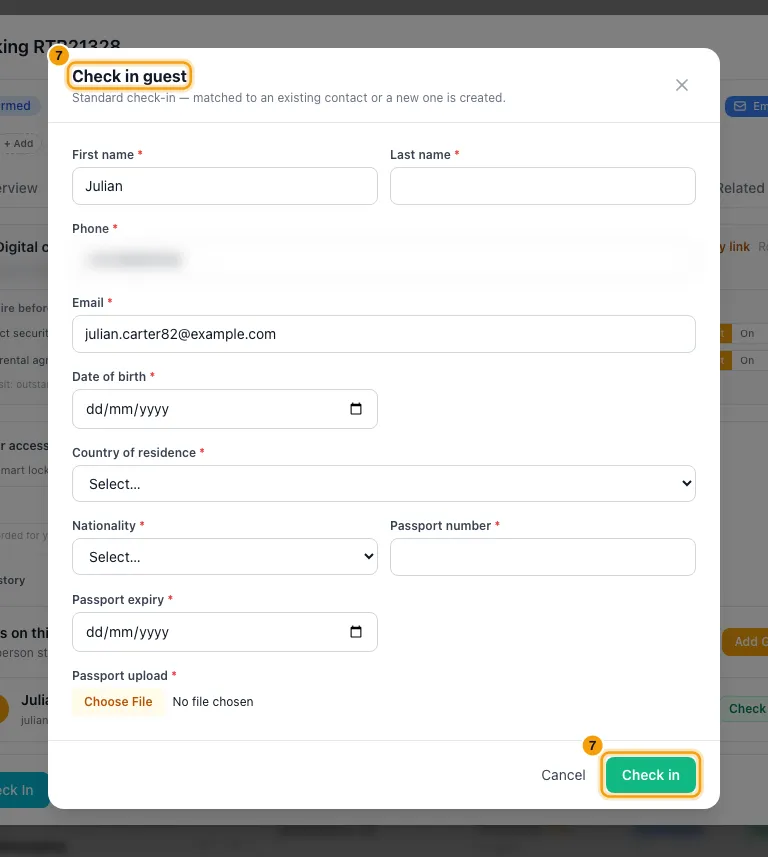Click the Date of birth date input
This screenshot has height=857, width=768.
click(x=225, y=409)
